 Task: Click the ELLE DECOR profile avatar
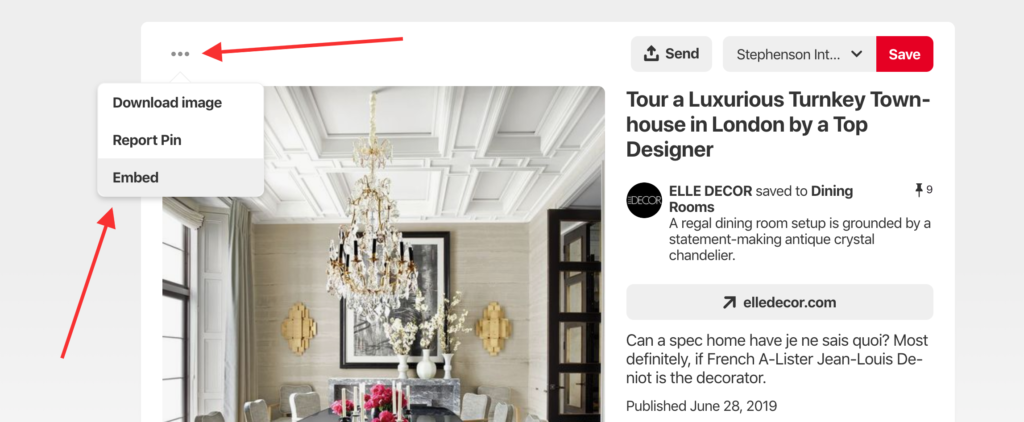click(x=644, y=201)
